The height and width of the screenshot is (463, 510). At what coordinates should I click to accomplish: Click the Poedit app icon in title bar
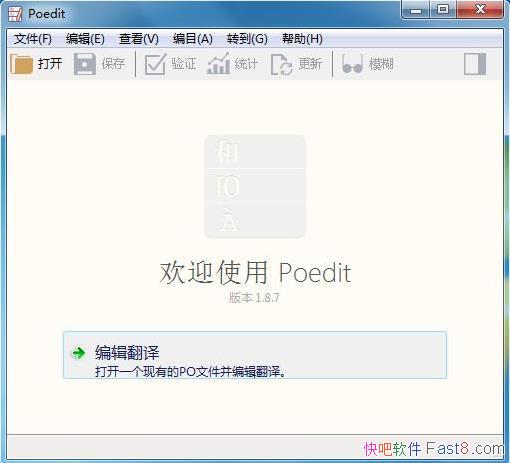click(15, 14)
